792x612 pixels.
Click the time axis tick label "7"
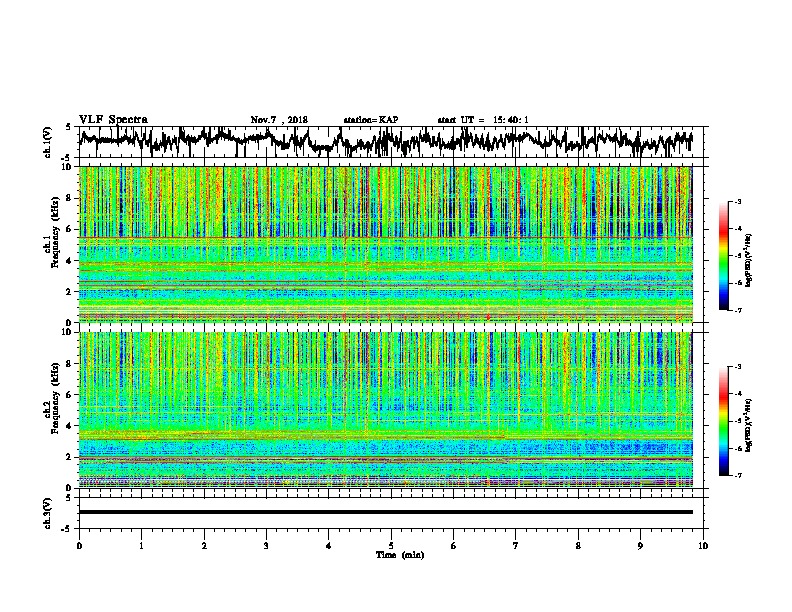point(516,546)
